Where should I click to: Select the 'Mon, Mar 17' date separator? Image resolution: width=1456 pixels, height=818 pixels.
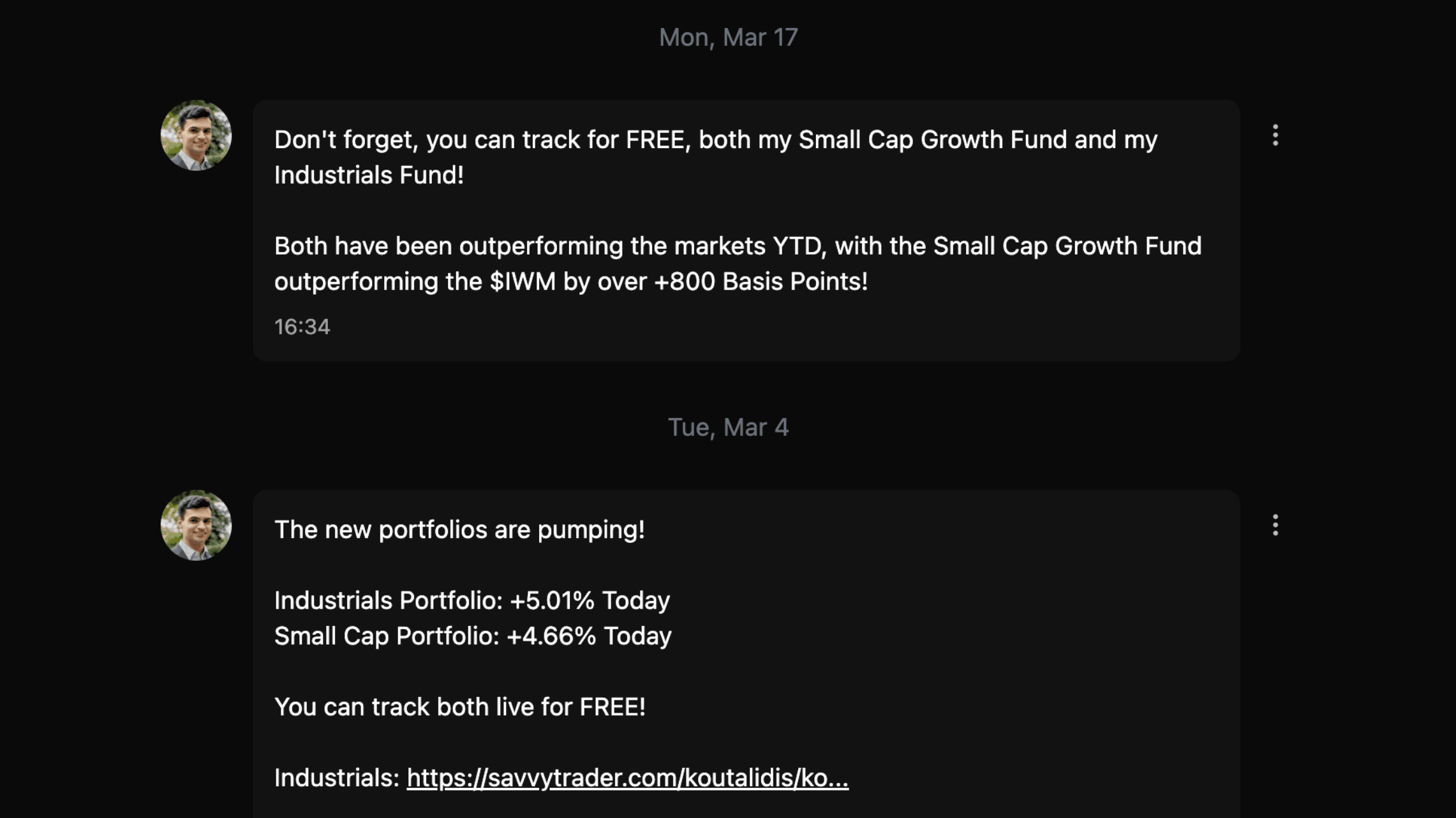pos(728,37)
